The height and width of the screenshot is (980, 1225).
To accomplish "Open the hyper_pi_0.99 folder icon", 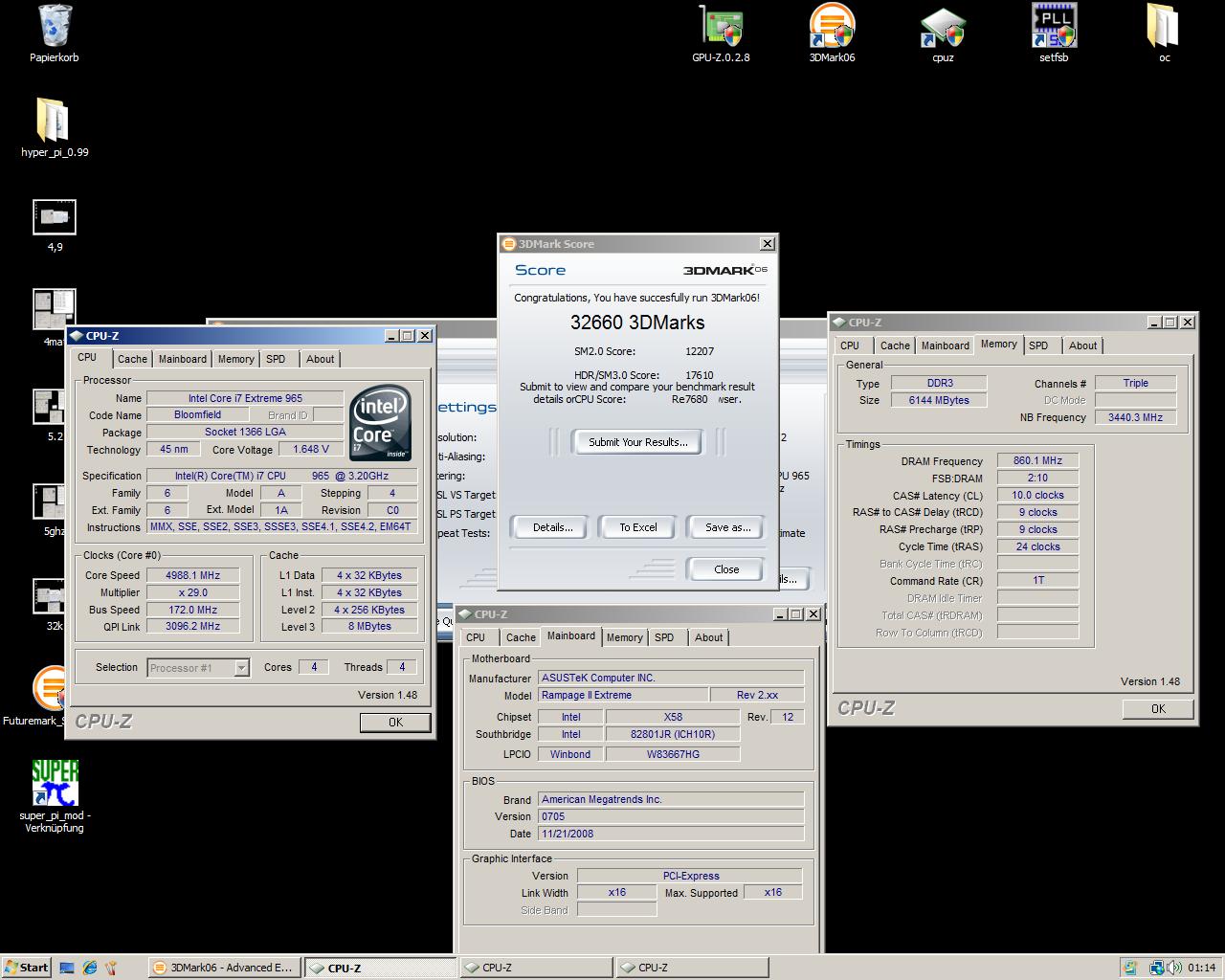I will [x=55, y=120].
